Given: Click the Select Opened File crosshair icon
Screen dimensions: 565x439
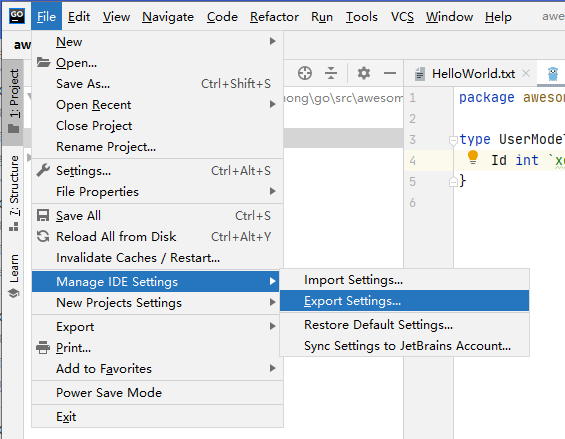Looking at the screenshot, I should pos(305,73).
